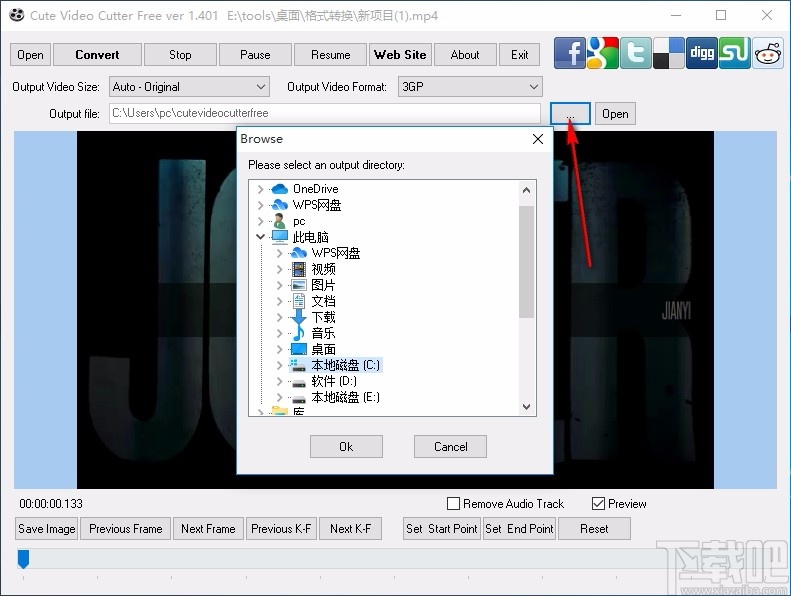Viewport: 791px width, 596px height.
Task: Select 本地磁盘 (E:) in the tree
Action: (346, 398)
